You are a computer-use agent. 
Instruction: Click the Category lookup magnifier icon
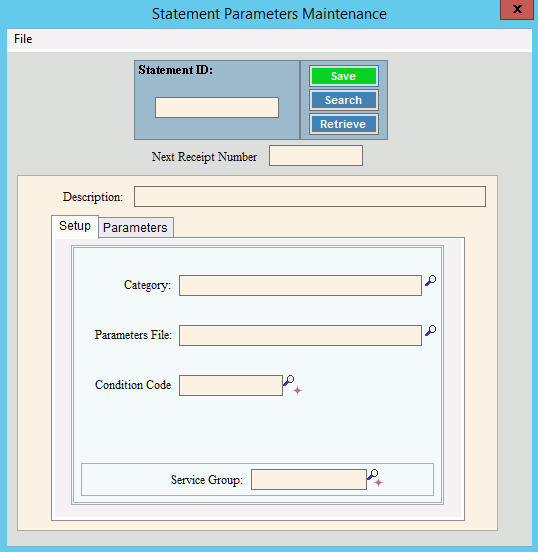pyautogui.click(x=430, y=281)
